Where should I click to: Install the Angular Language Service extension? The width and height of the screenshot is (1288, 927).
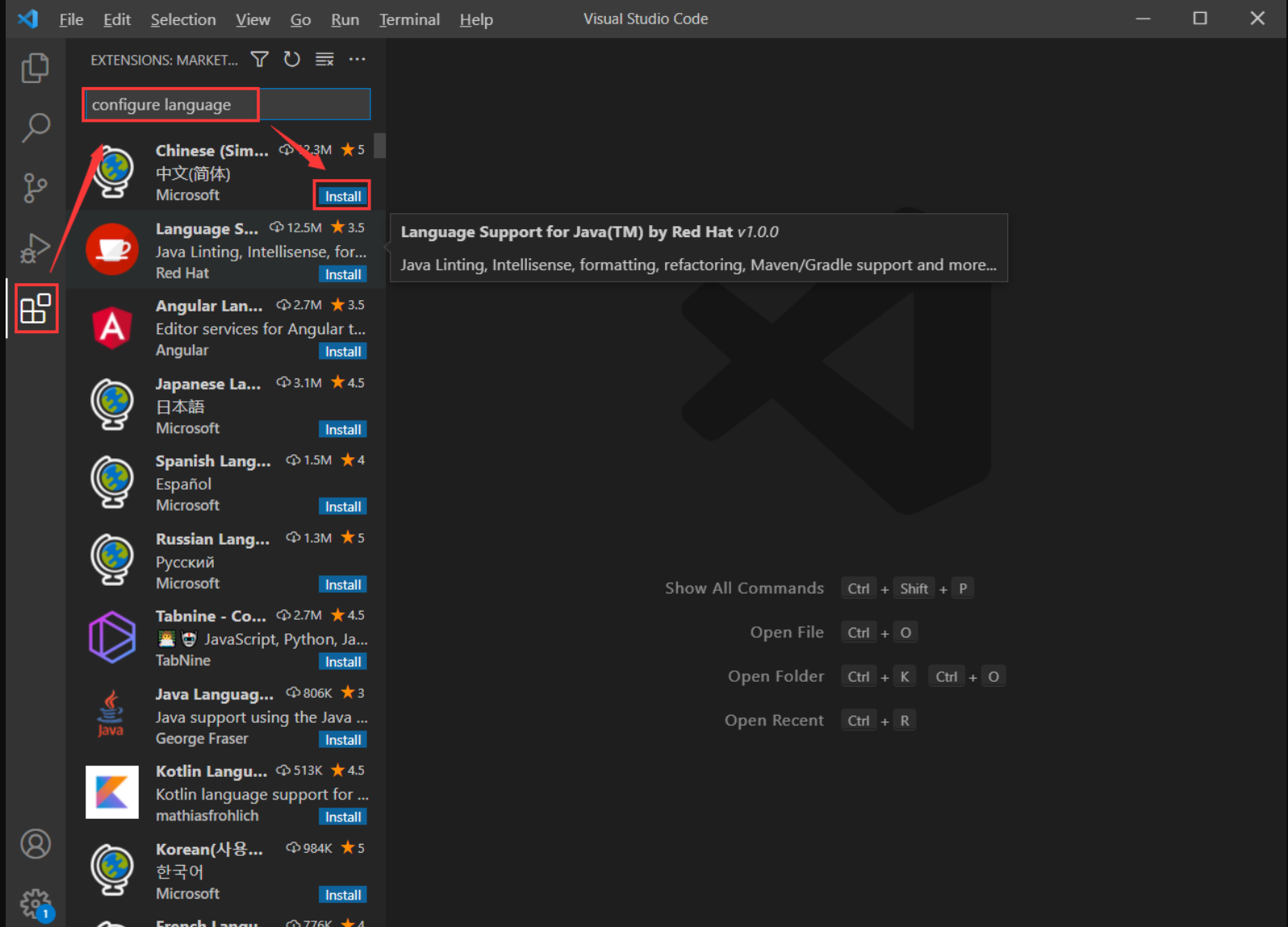point(343,352)
